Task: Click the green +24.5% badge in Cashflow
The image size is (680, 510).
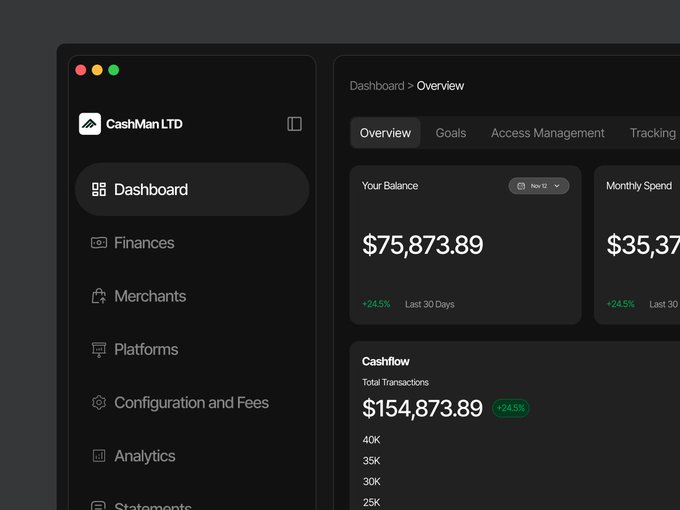Action: 510,408
